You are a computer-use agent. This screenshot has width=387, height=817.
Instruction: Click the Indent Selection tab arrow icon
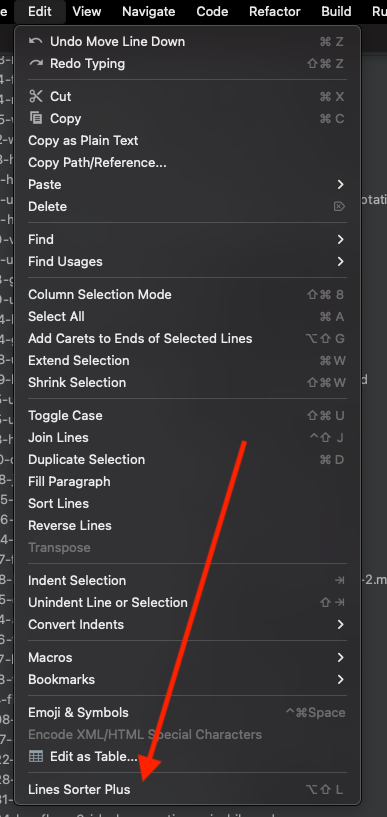[x=339, y=580]
